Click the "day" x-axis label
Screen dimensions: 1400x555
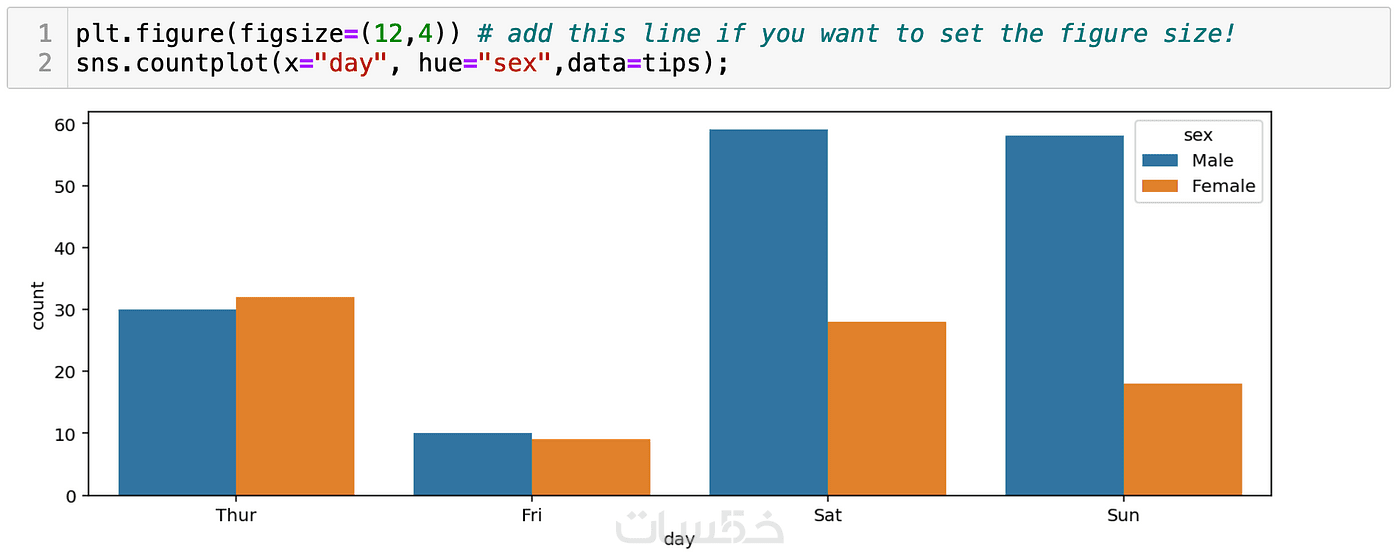(x=678, y=540)
